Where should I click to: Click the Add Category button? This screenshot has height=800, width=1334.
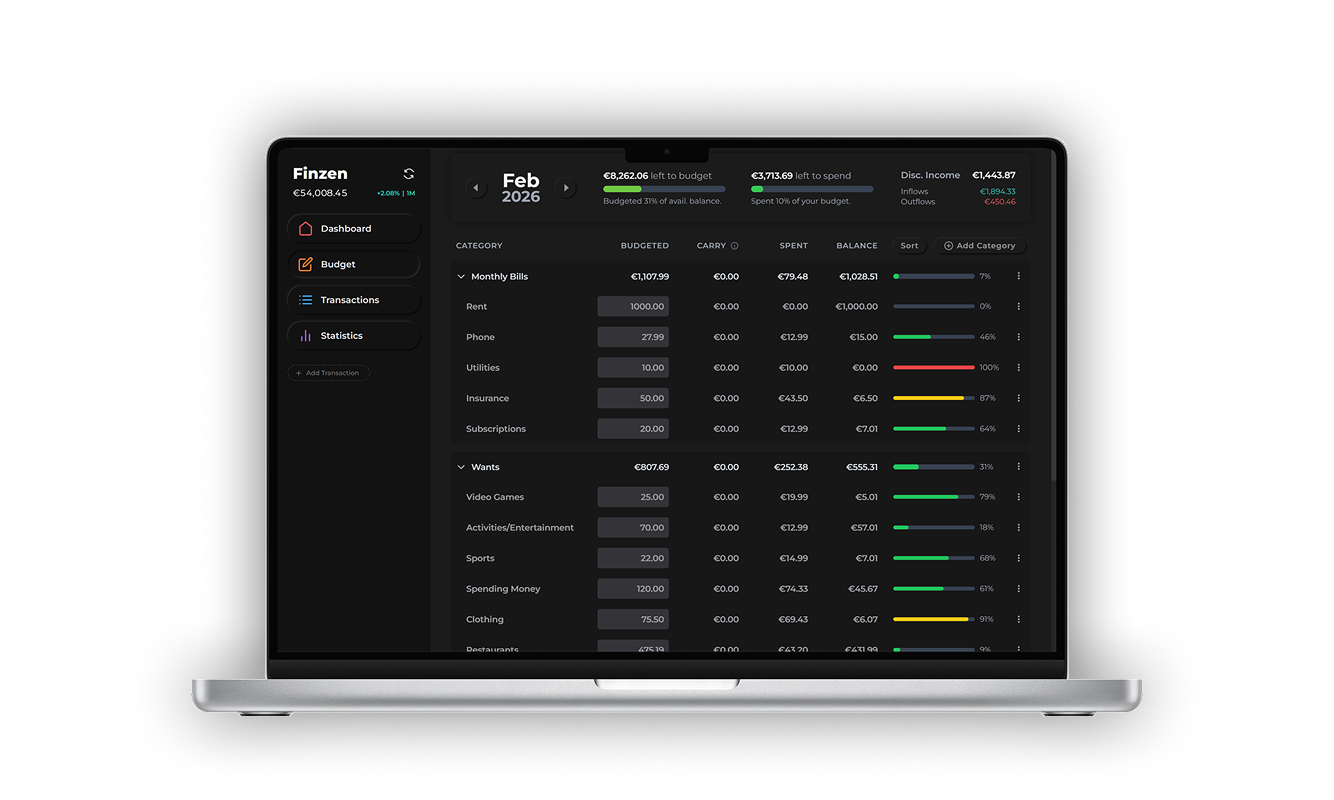pos(979,246)
